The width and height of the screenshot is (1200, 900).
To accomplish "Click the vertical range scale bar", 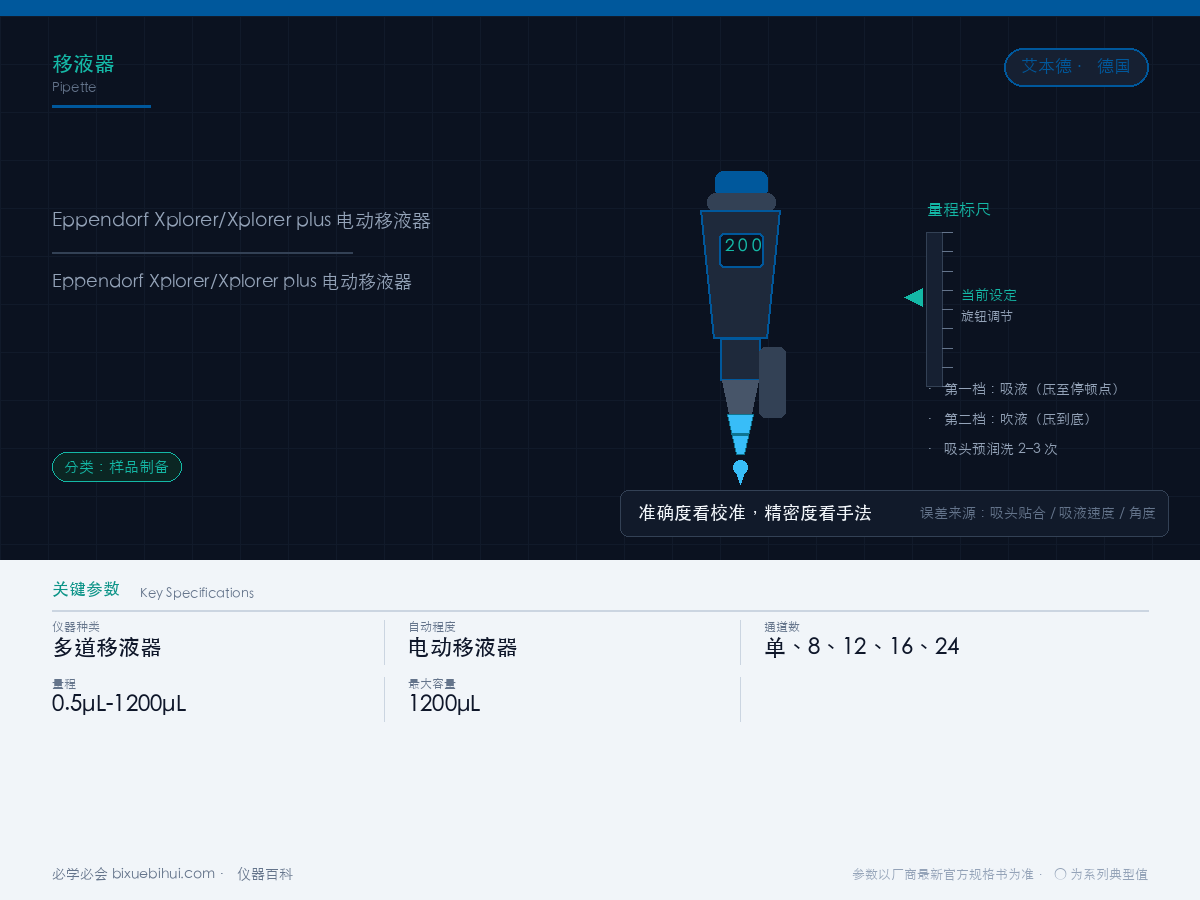I will (934, 309).
